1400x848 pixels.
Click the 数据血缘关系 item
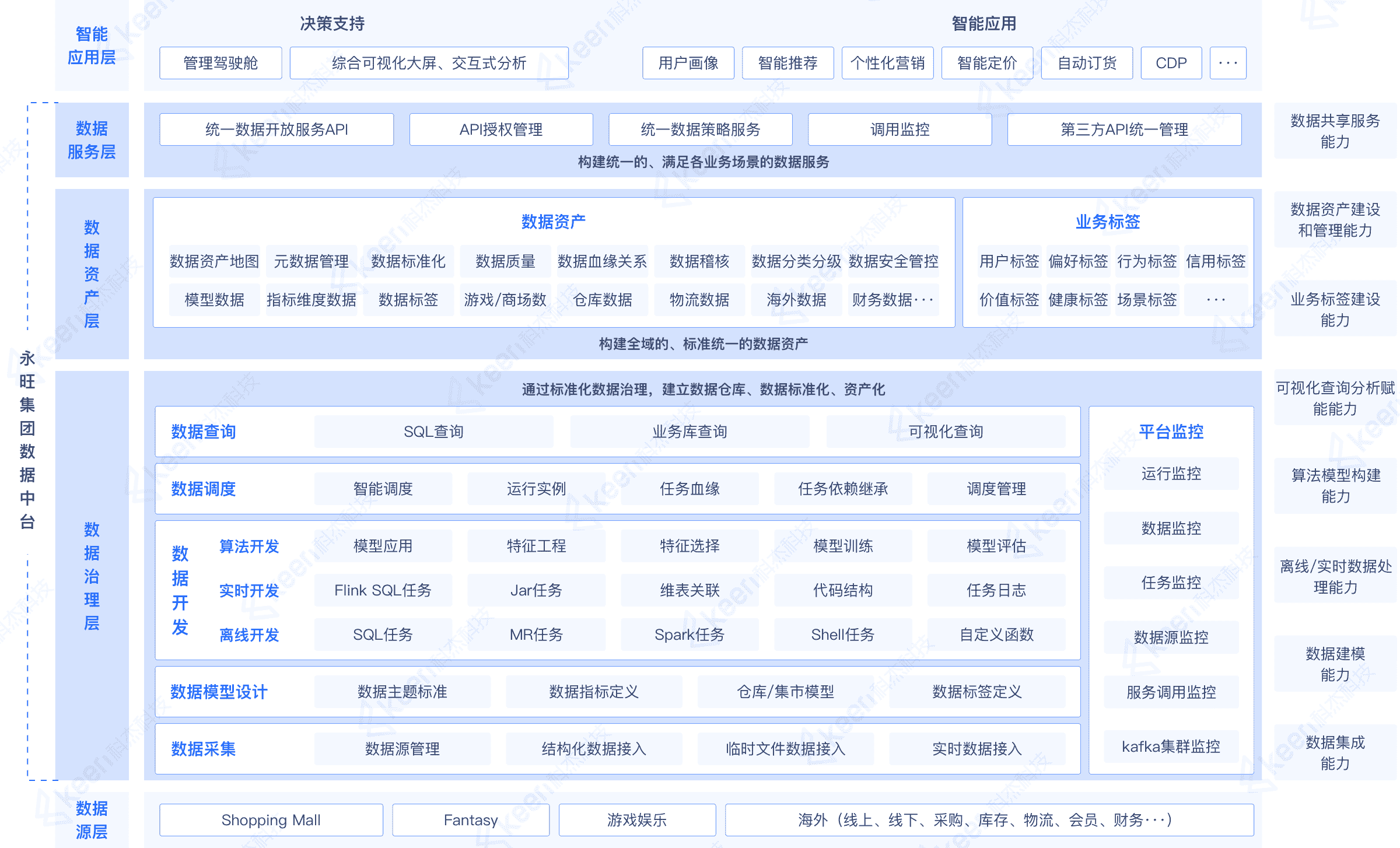click(x=603, y=261)
